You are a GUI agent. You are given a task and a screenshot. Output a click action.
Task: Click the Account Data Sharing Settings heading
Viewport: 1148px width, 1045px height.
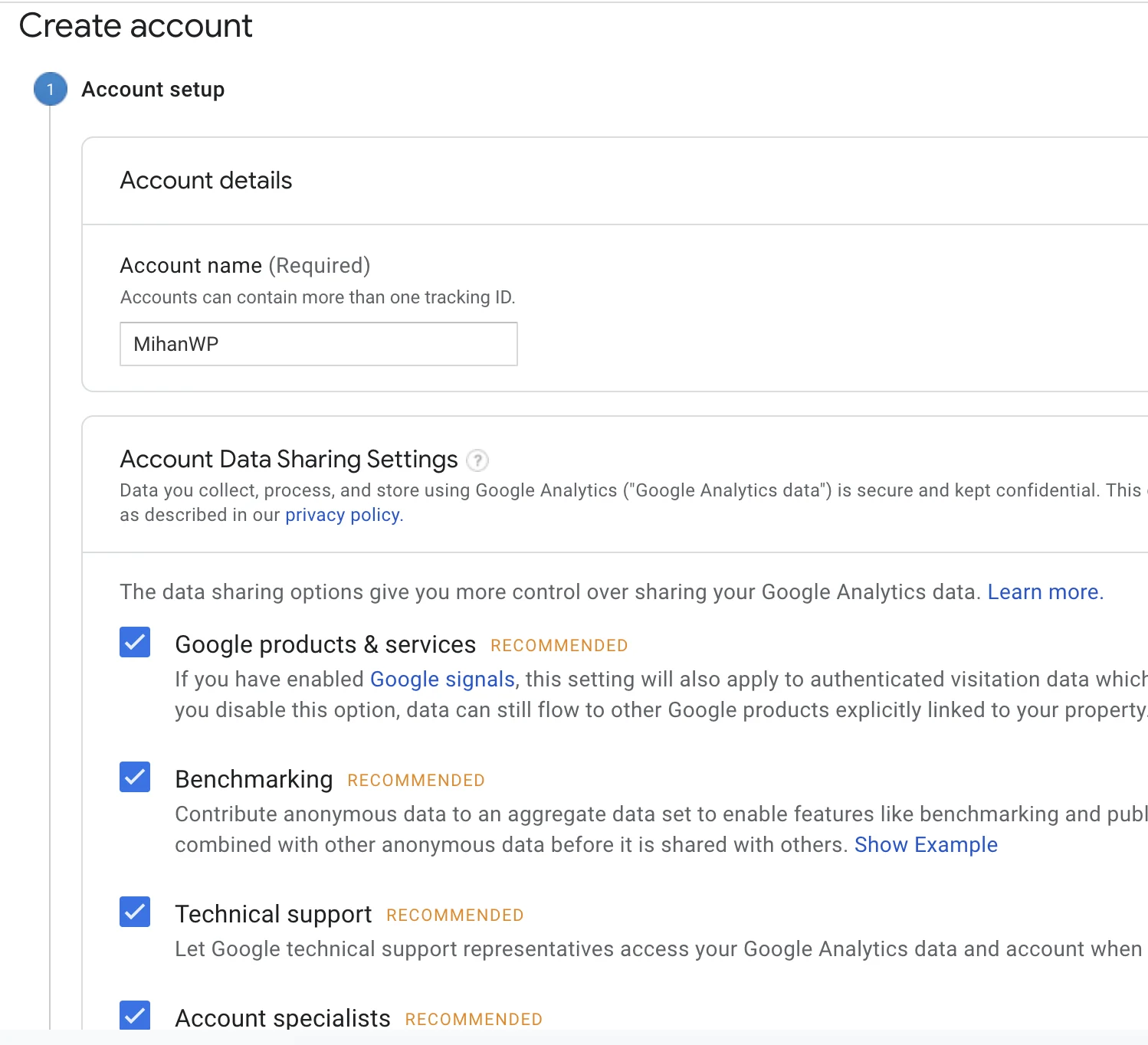[289, 460]
